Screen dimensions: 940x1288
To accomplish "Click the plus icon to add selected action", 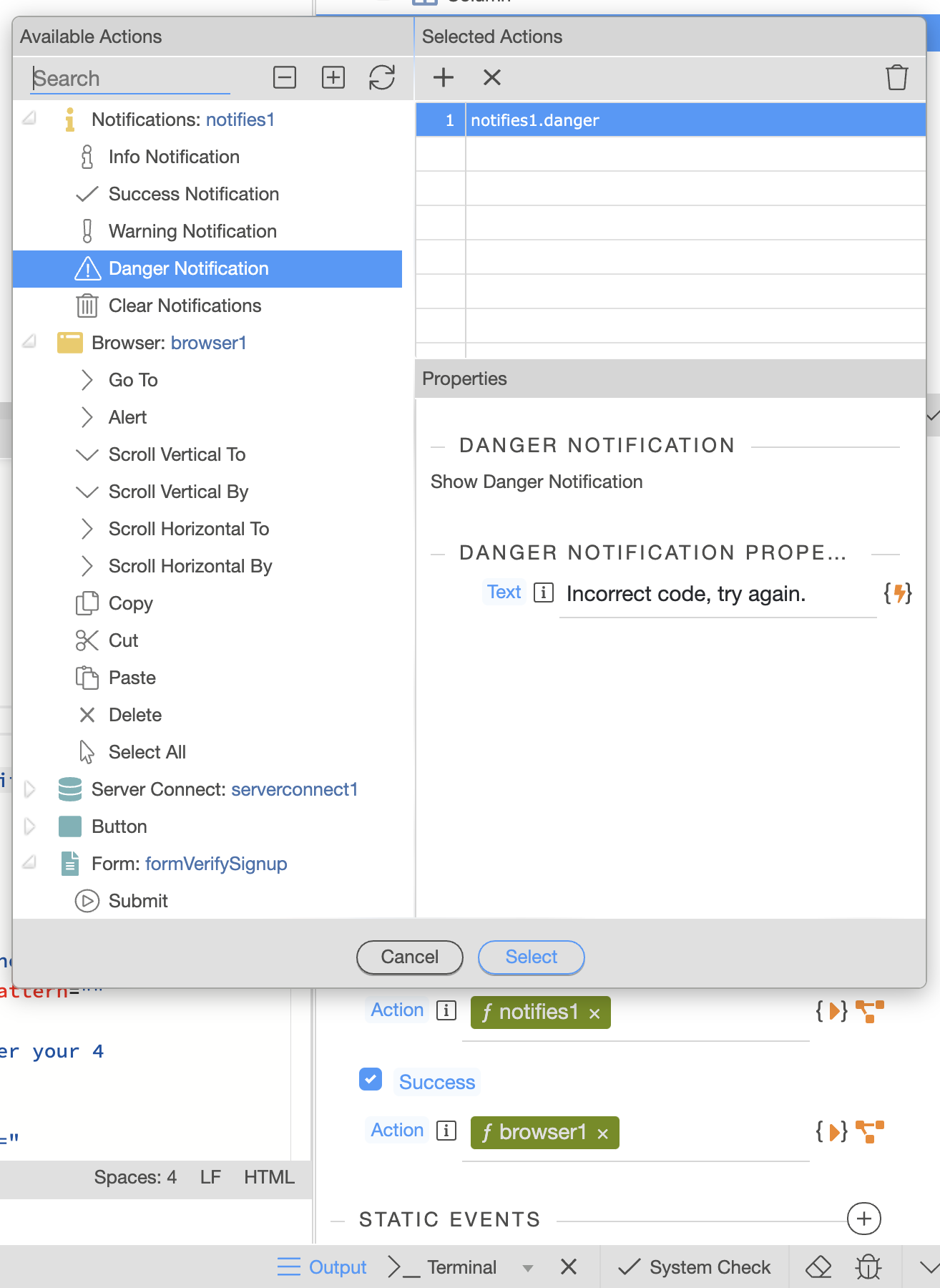I will tap(444, 77).
